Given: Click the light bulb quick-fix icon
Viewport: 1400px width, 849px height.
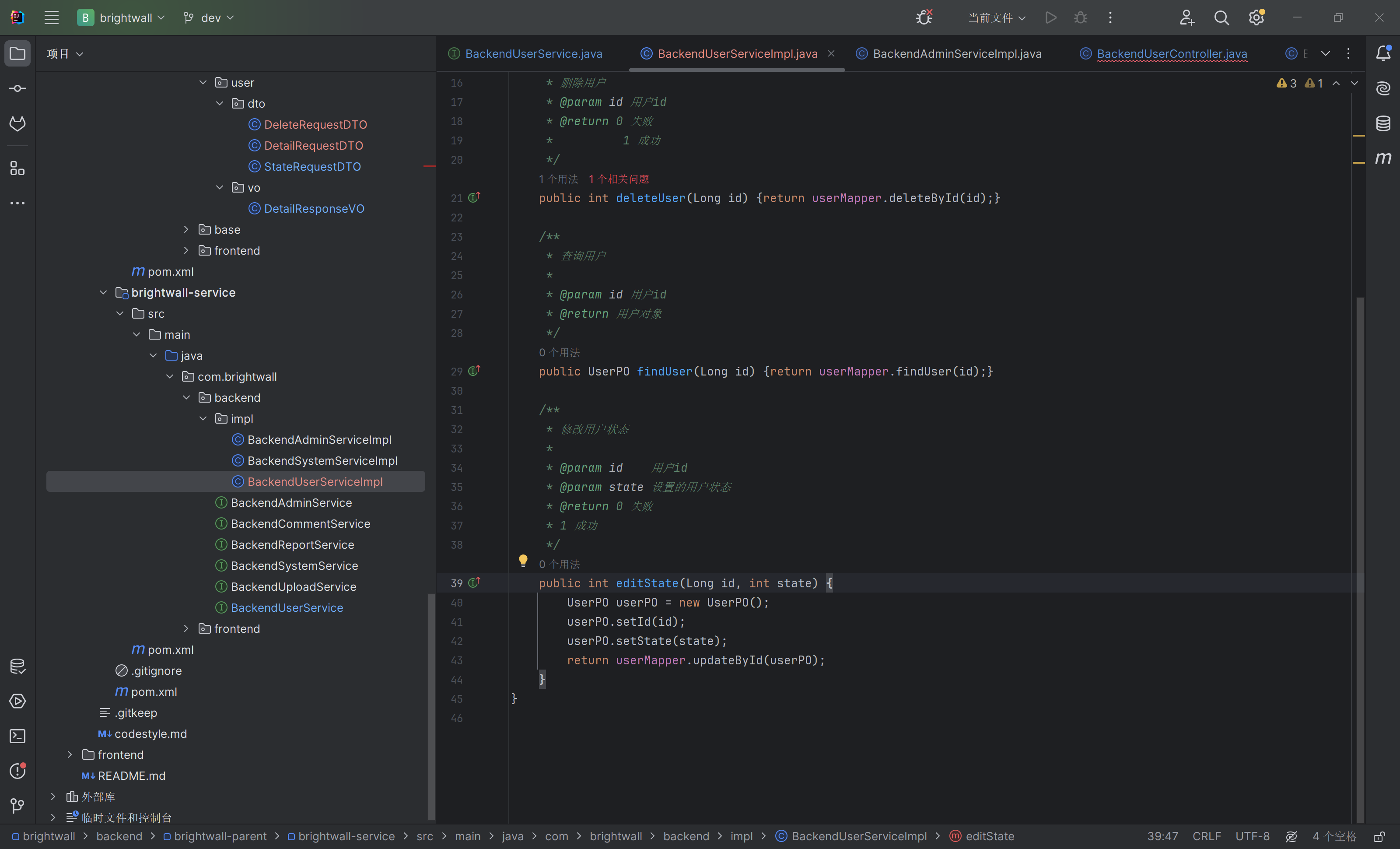Looking at the screenshot, I should [523, 560].
